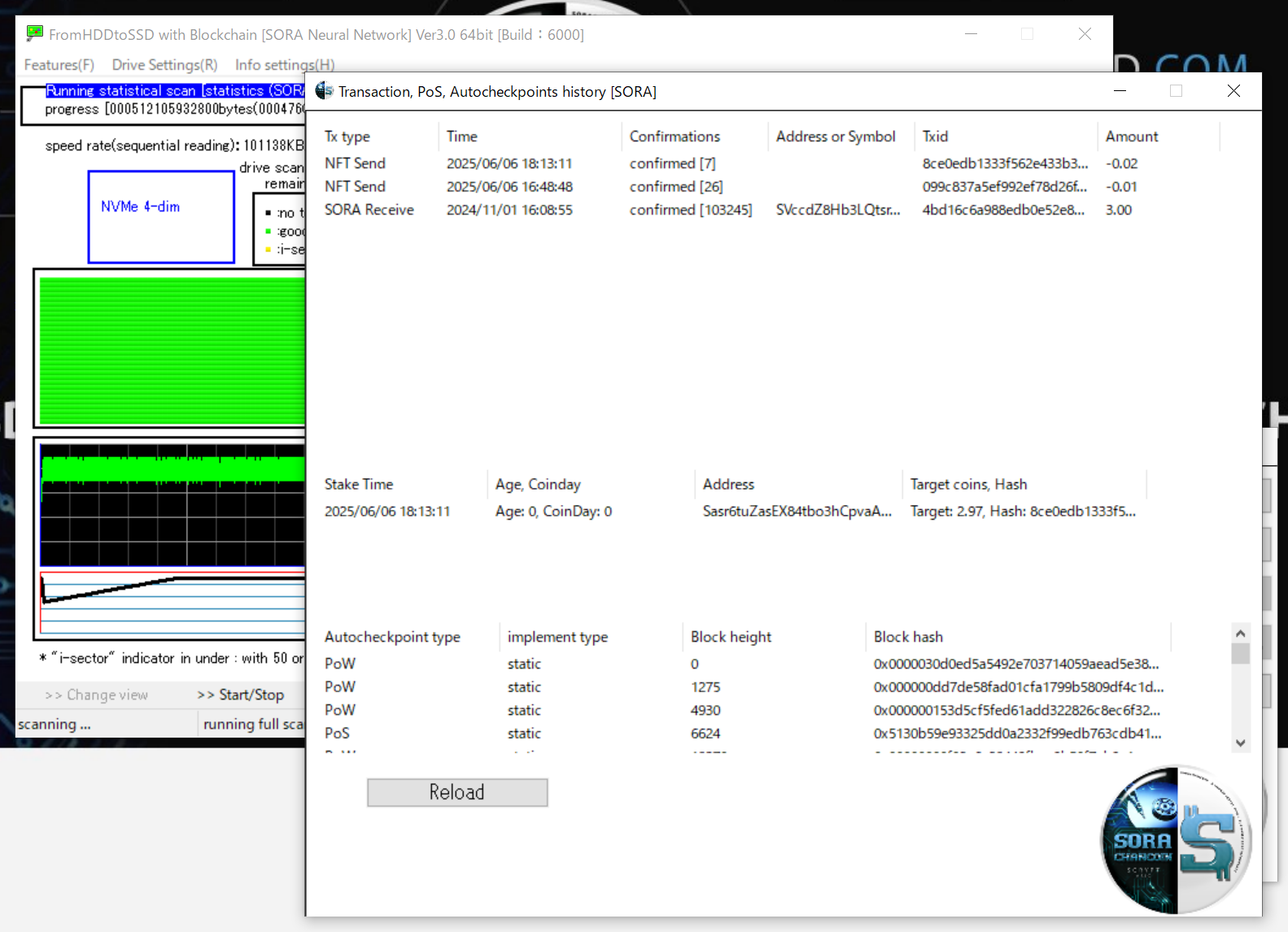Minimize the Transaction history window

[1120, 91]
